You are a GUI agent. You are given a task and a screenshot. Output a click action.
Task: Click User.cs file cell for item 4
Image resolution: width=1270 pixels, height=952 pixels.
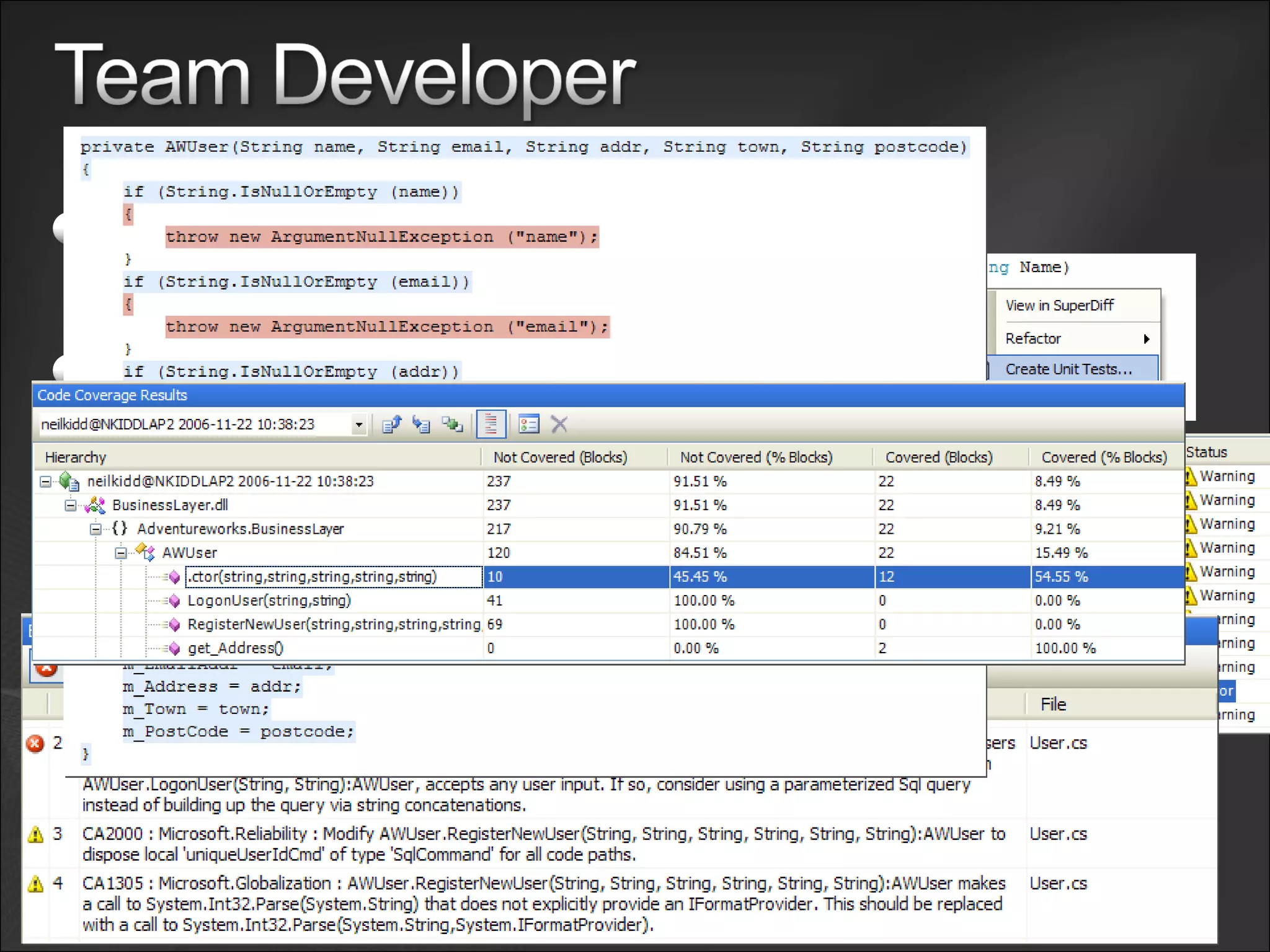[1059, 884]
